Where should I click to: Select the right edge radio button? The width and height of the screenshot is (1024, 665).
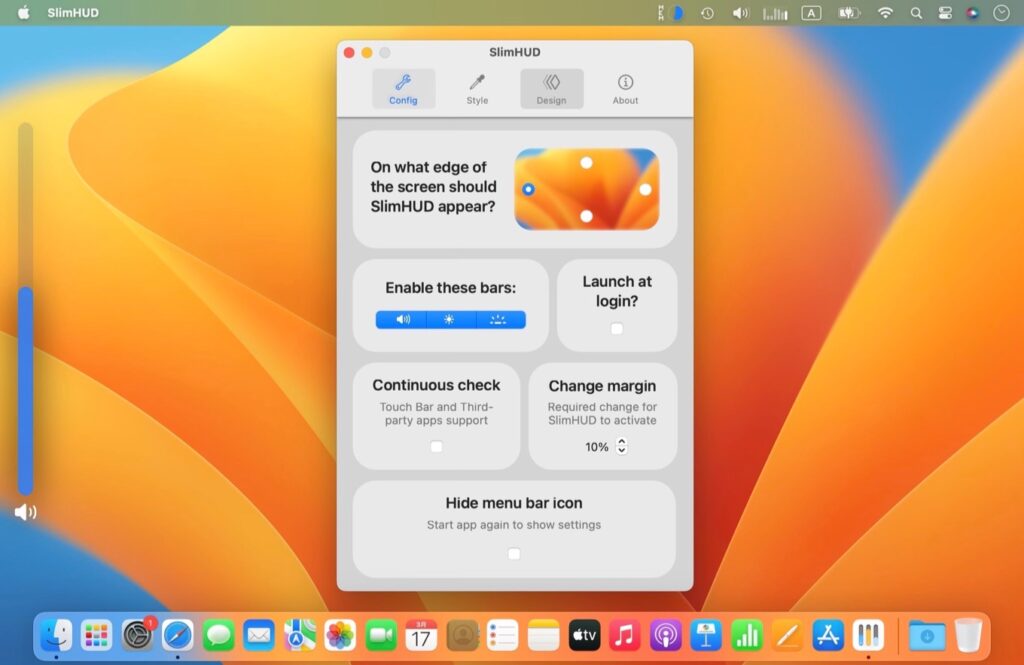tap(646, 188)
